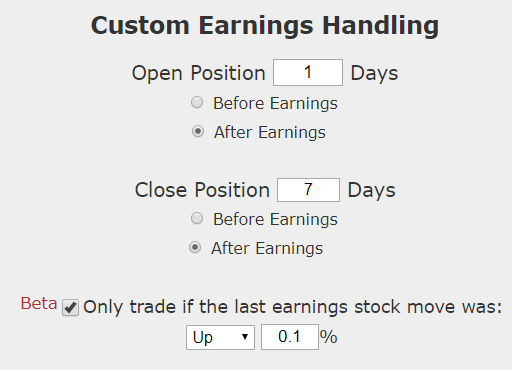Click the Open Position days input field
512x370 pixels.
tap(308, 73)
